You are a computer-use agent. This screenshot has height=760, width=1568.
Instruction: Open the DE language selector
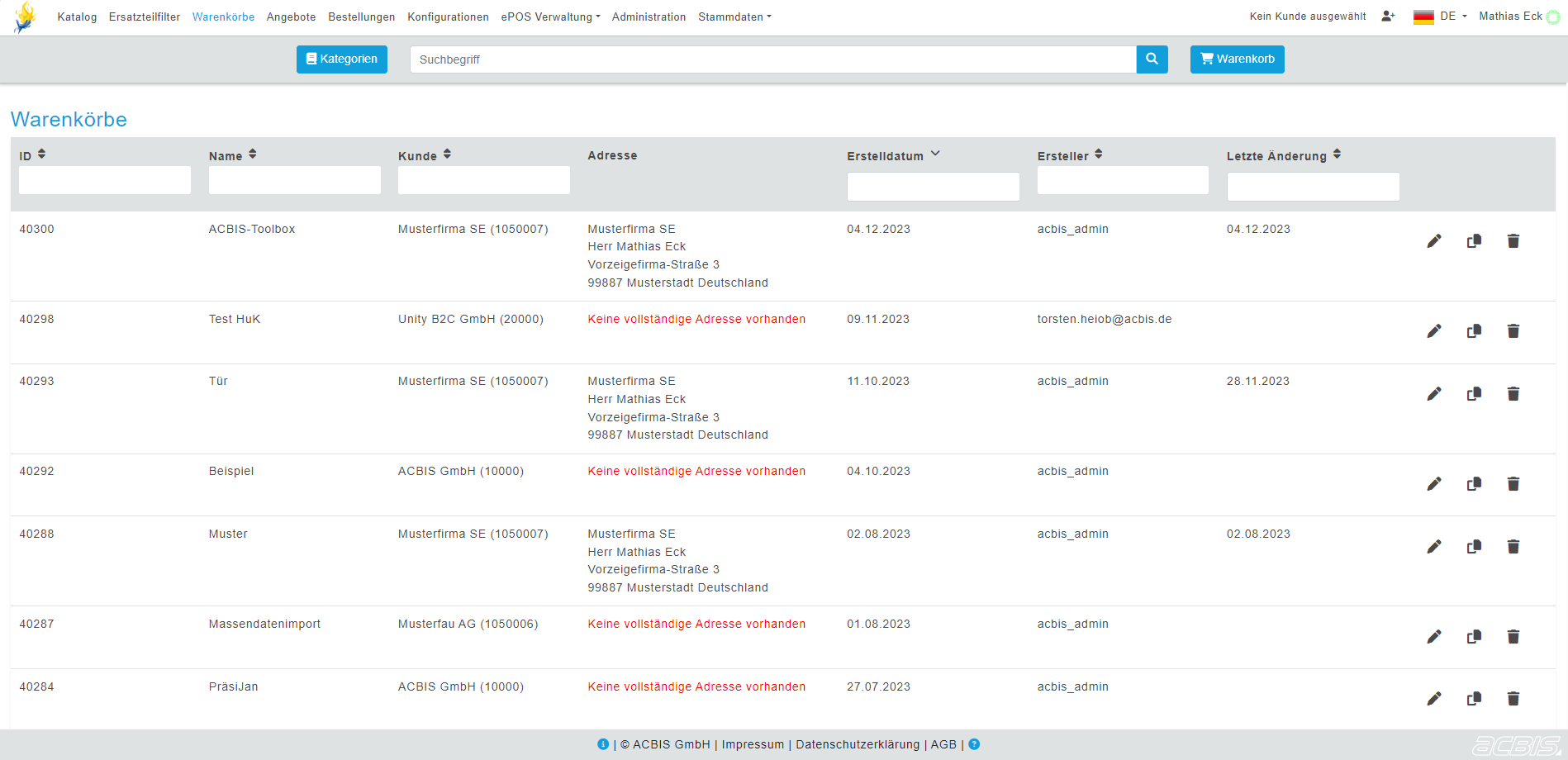pos(1440,17)
